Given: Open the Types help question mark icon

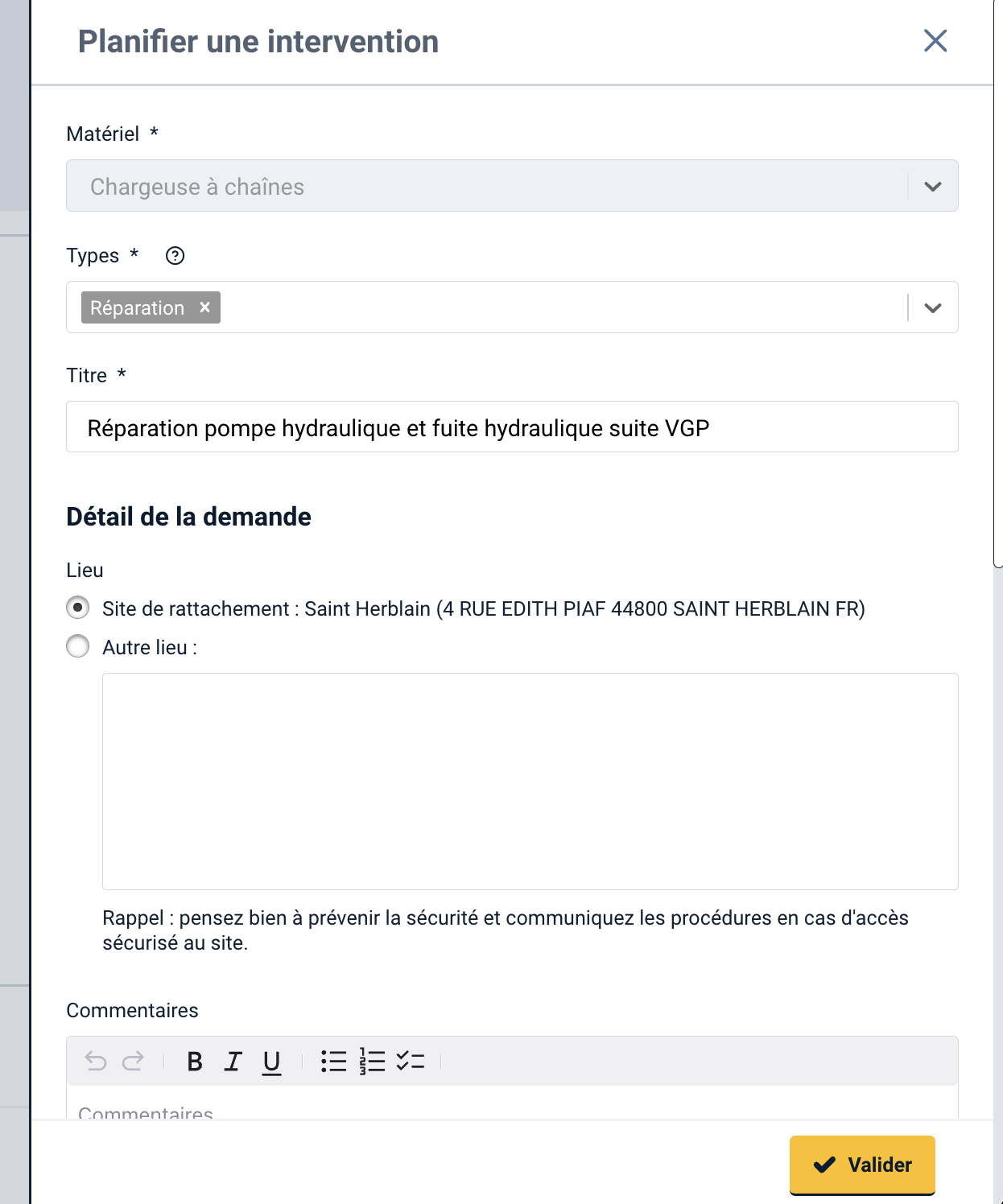Looking at the screenshot, I should 175,256.
